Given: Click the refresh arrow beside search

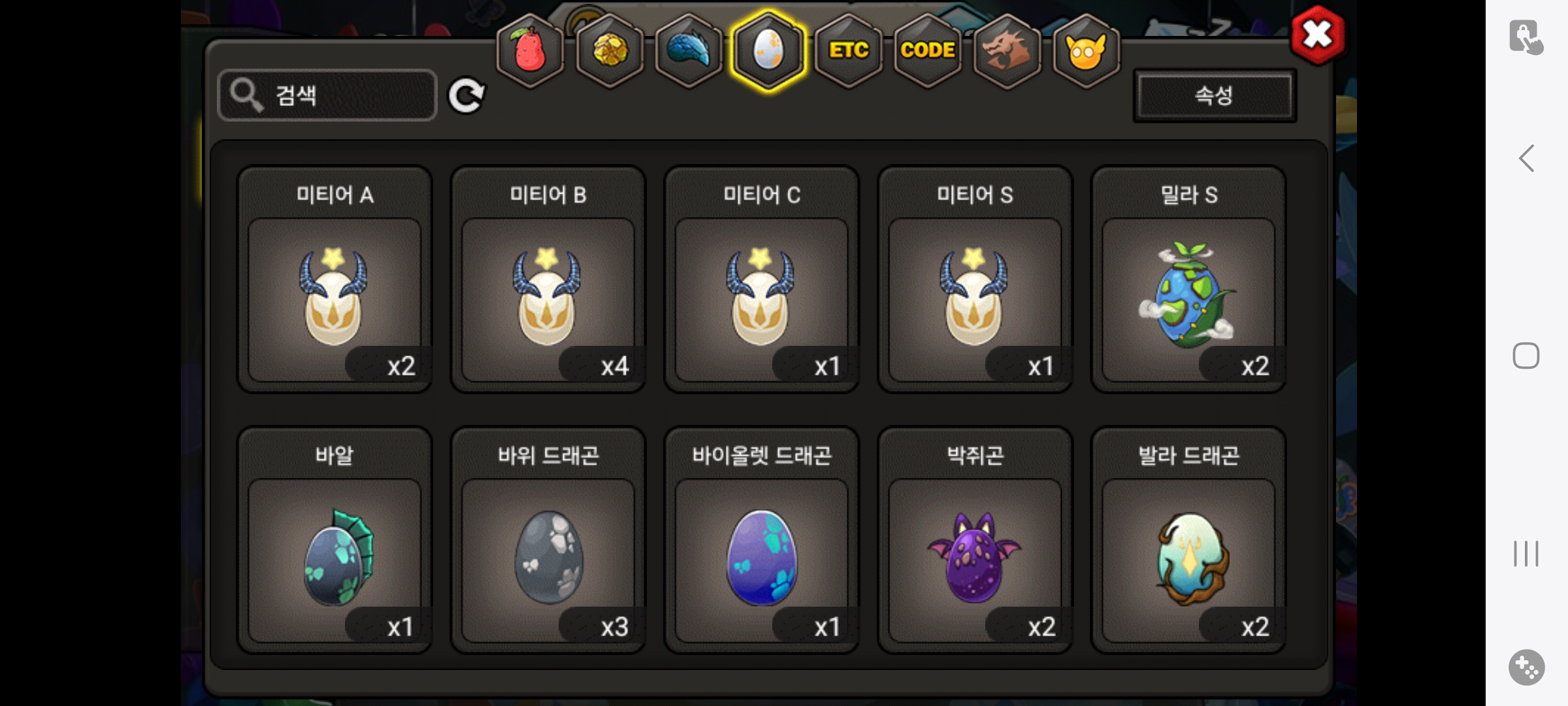Looking at the screenshot, I should tap(466, 95).
